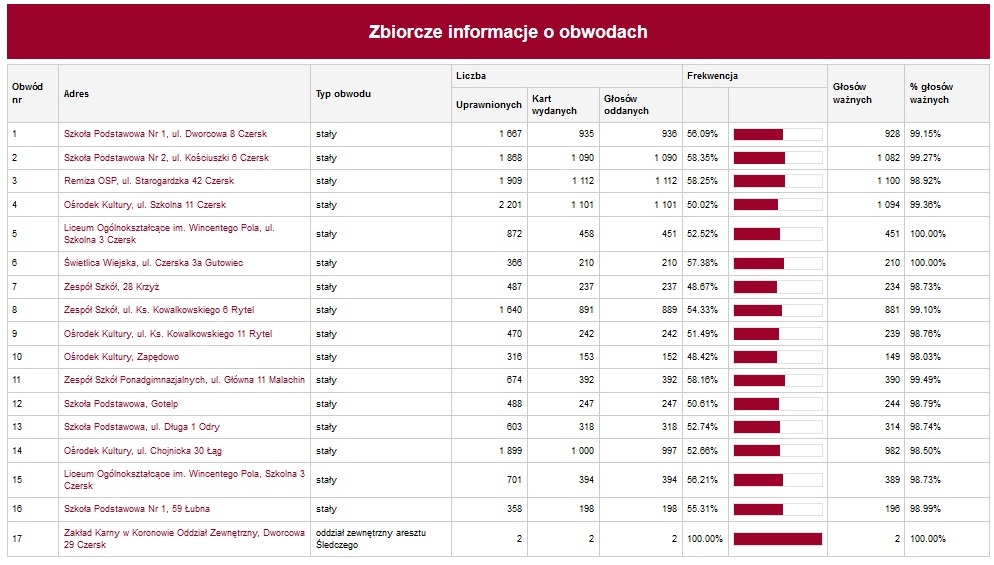This screenshot has height=565, width=994.
Task: Open Zespół Szkół Ponadgimnazjalnych, Główna 11 Malachin
Action: [184, 380]
